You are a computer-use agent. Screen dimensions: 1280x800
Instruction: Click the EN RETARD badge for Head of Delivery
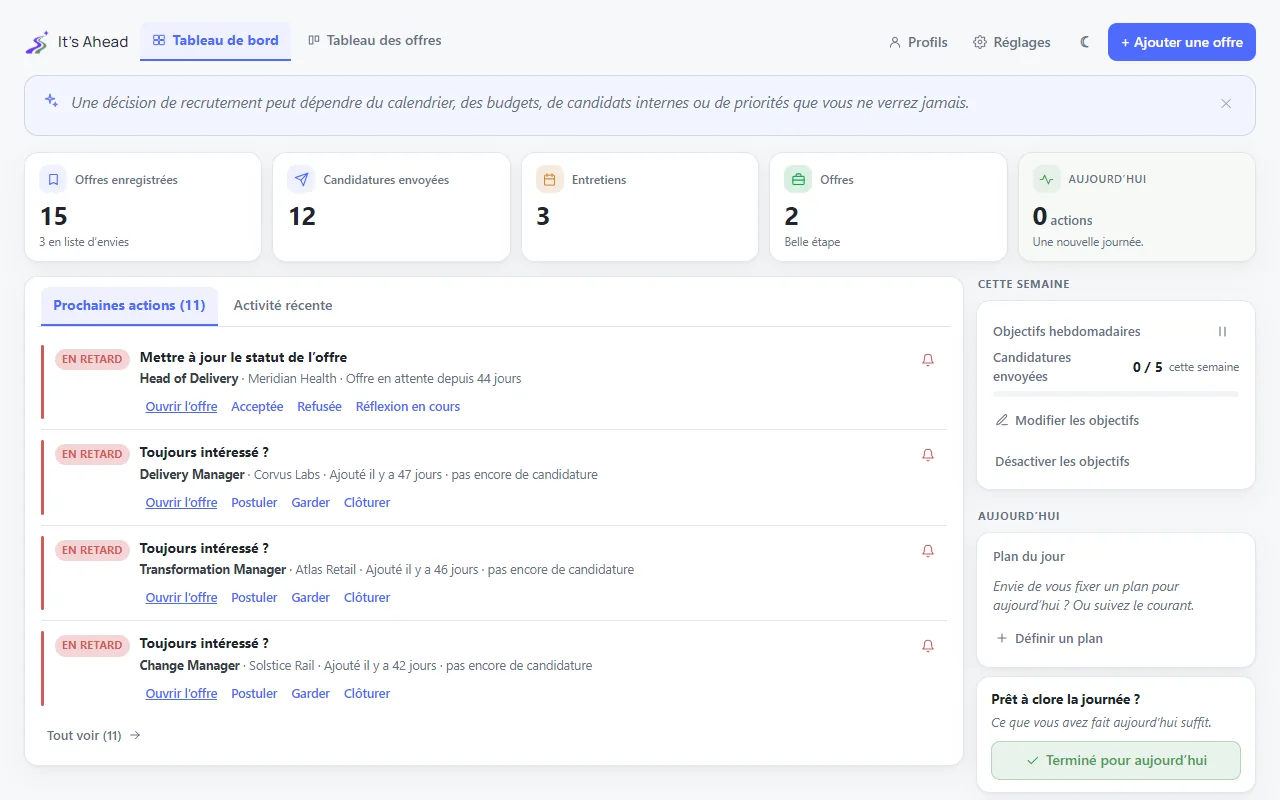[x=92, y=360]
